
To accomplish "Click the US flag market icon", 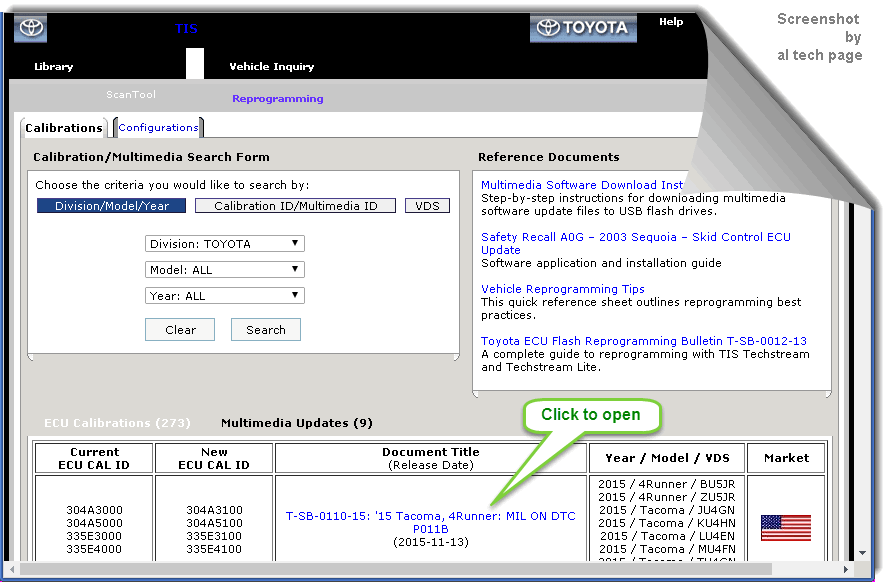I will 785,528.
